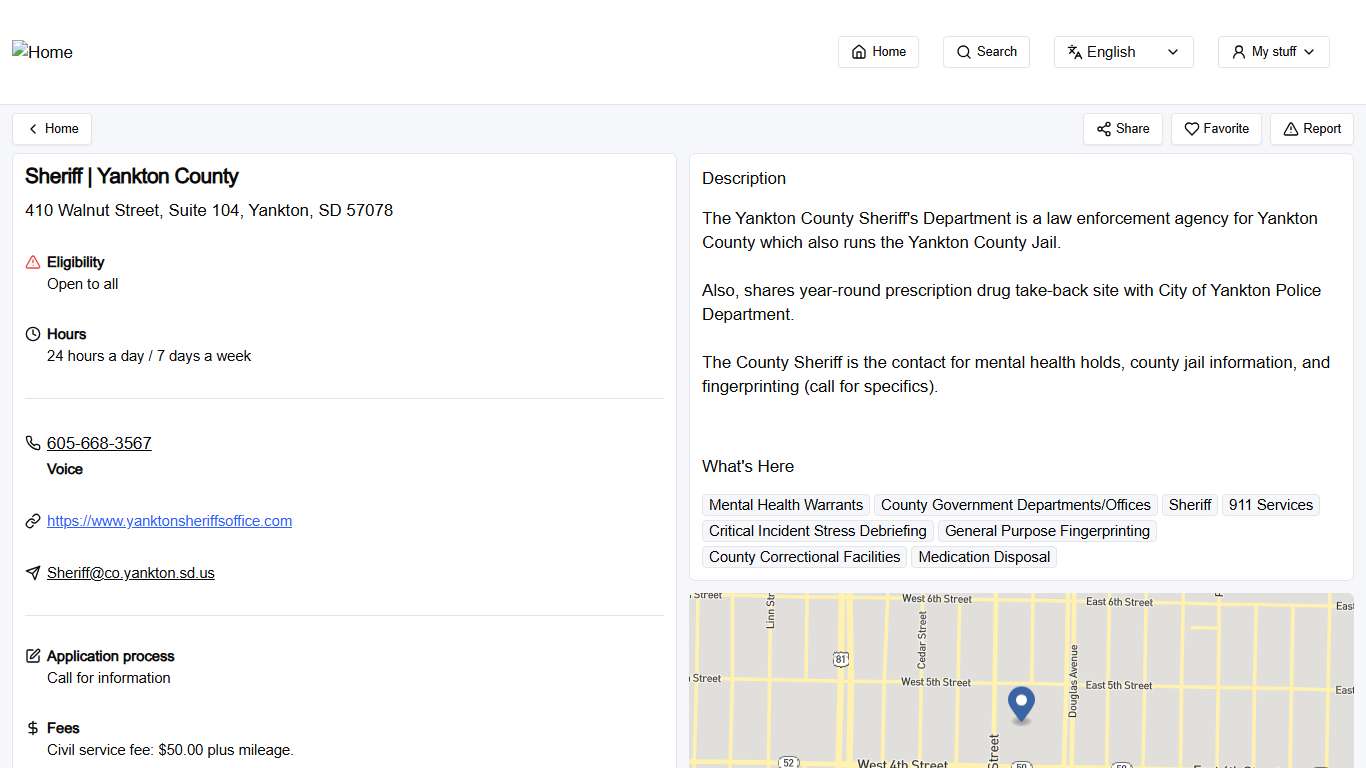Click the share network icon on the Share button
This screenshot has height=768, width=1366.
1104,128
